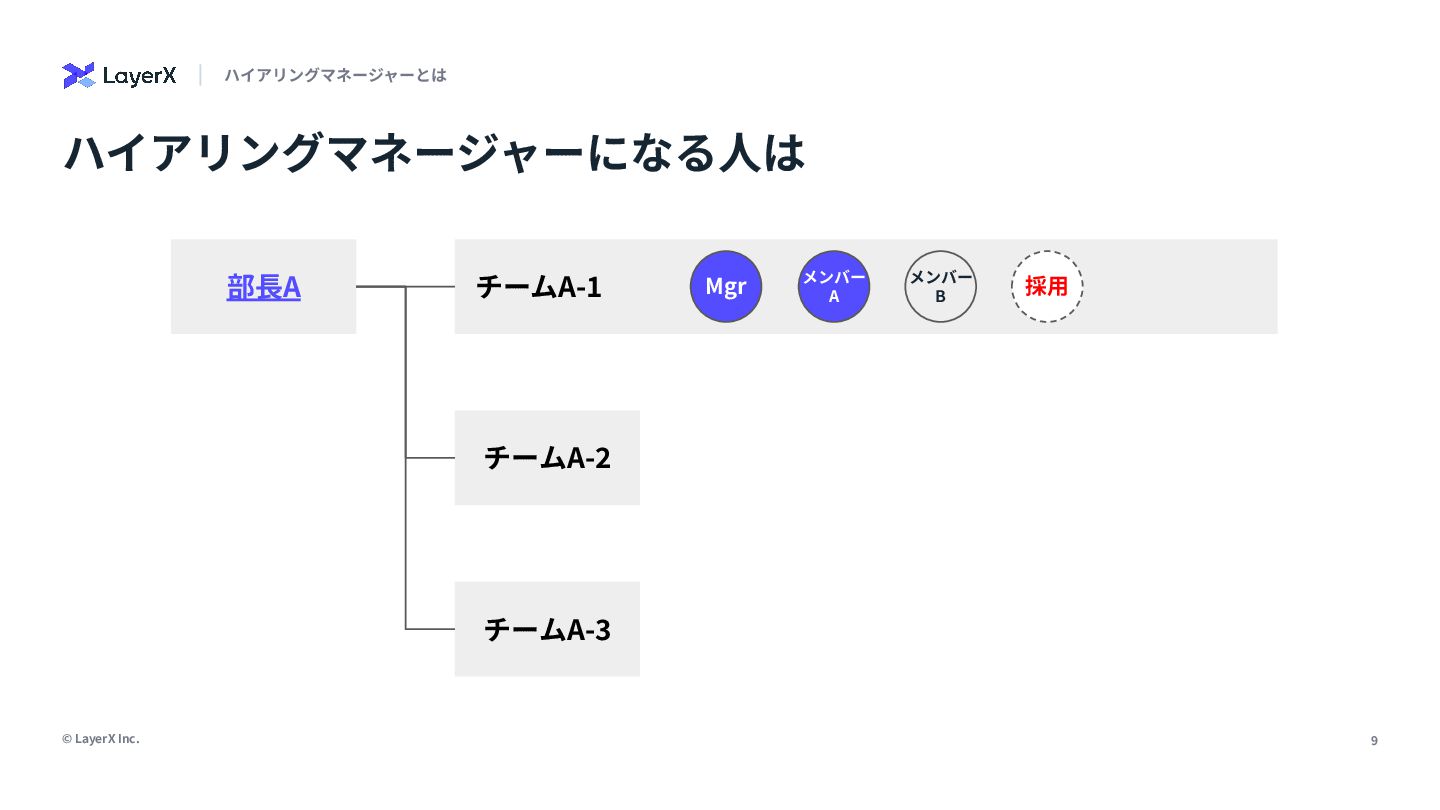This screenshot has height=810, width=1440.
Task: Select the white メンバーB circle
Action: pyautogui.click(x=941, y=287)
